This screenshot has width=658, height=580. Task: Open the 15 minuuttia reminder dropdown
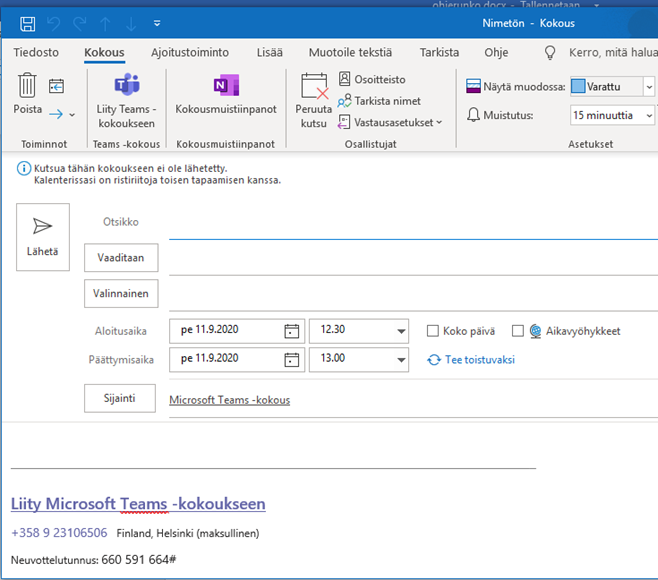pos(649,115)
